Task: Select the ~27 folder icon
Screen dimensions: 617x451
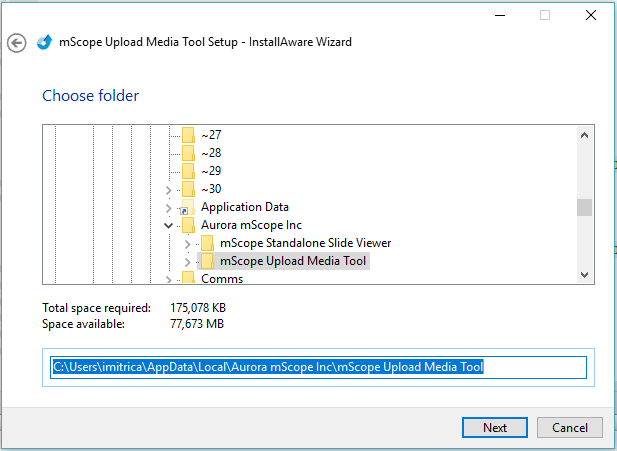Action: [x=188, y=135]
